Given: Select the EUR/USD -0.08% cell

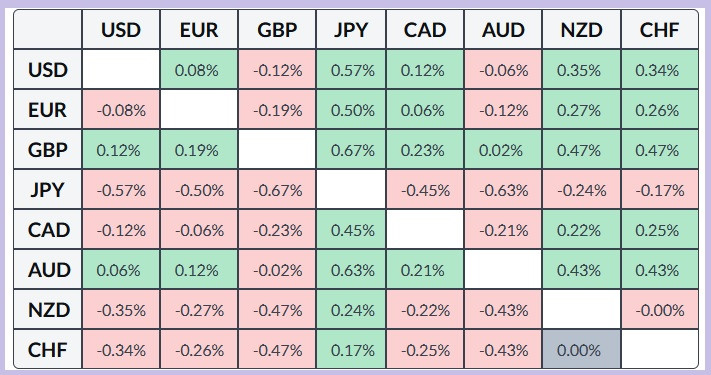Looking at the screenshot, I should [x=121, y=110].
